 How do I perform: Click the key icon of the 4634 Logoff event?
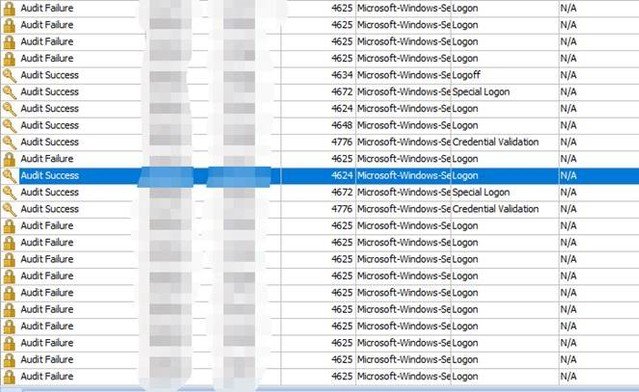click(x=9, y=75)
